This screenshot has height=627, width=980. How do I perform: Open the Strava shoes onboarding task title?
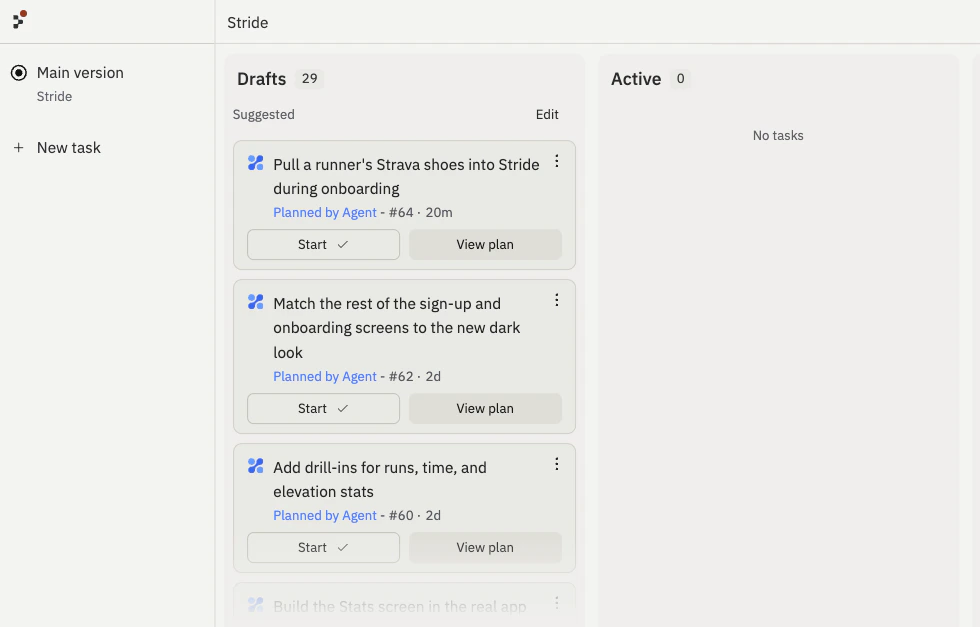click(x=406, y=176)
